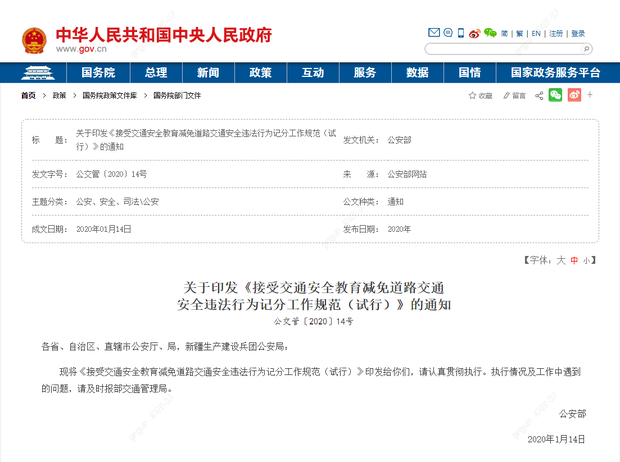
Task: Click the site title 中华人民共和国中央人民政府
Action: [164, 35]
